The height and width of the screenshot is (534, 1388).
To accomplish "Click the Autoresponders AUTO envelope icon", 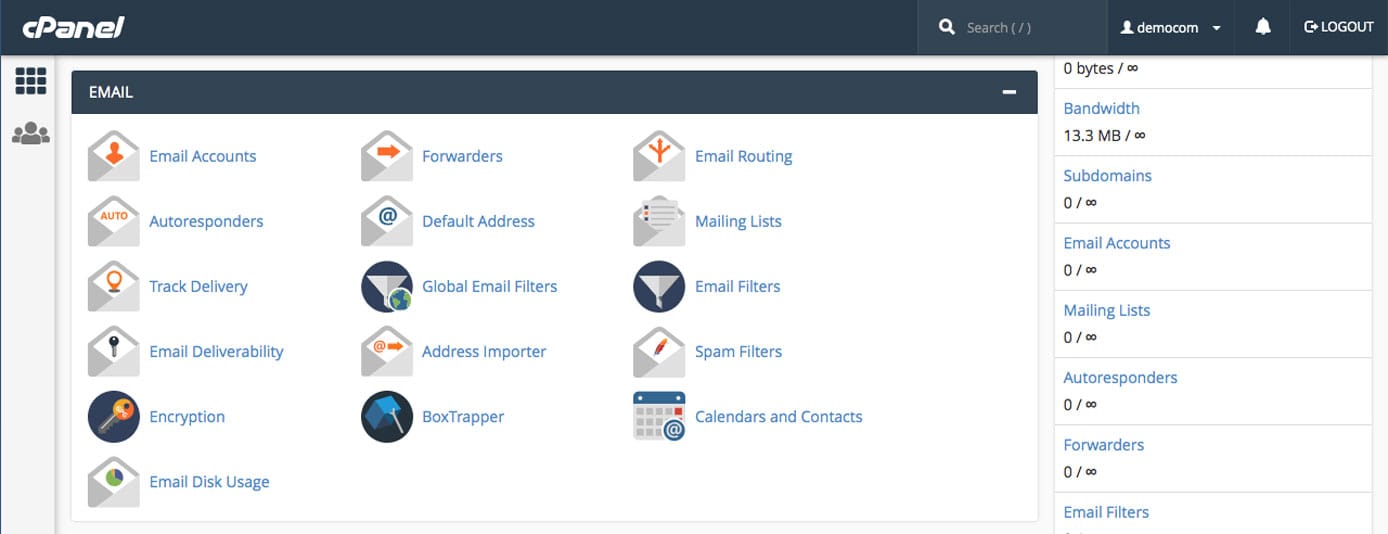I will [x=113, y=221].
